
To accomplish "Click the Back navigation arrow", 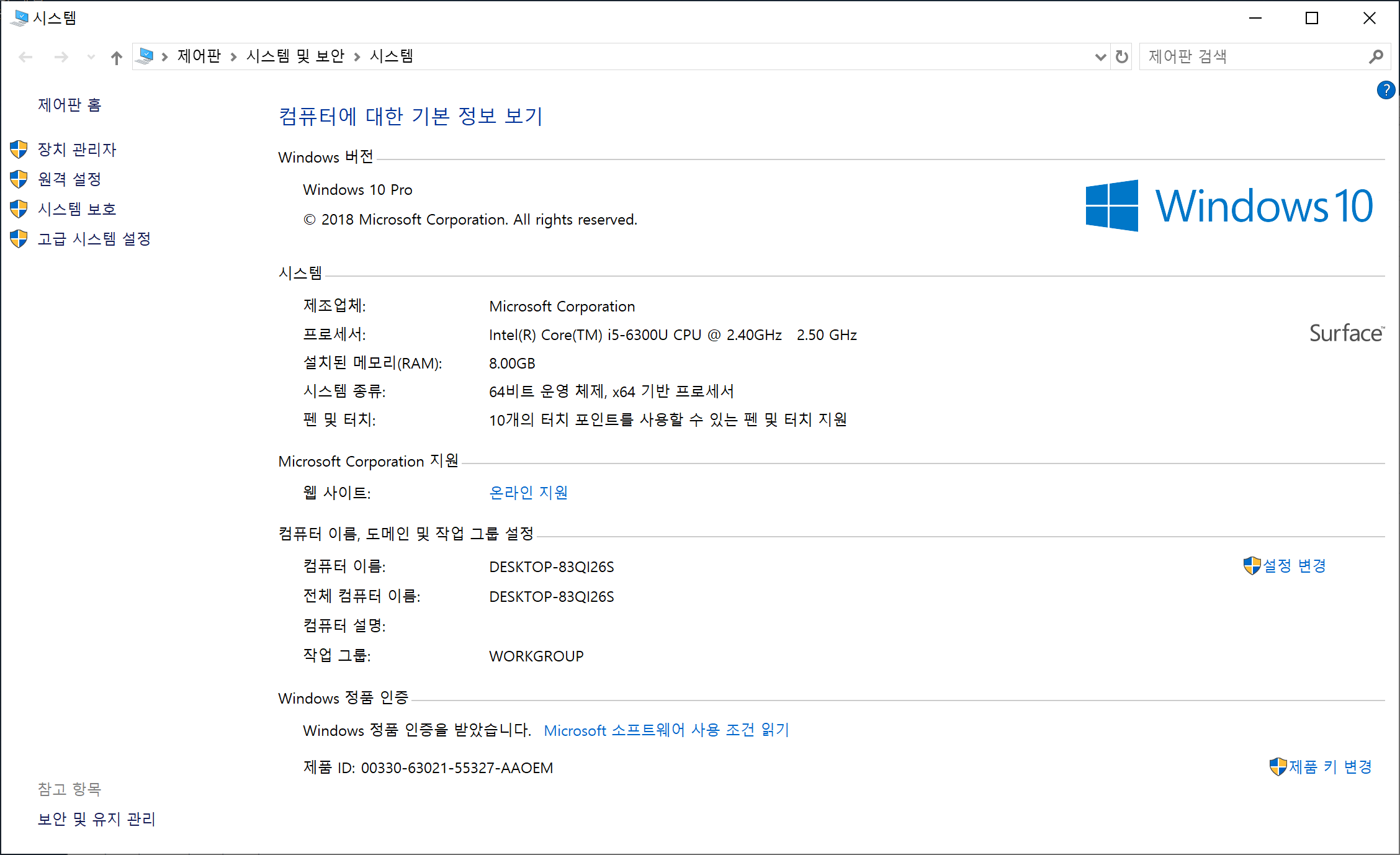I will 25,57.
